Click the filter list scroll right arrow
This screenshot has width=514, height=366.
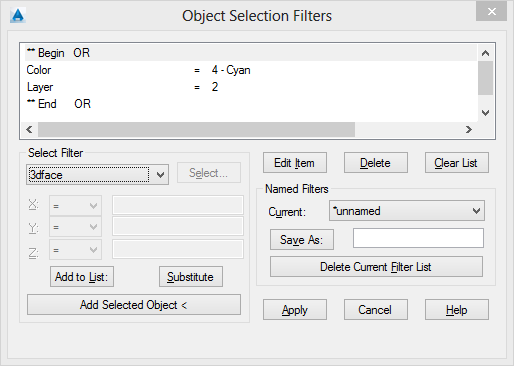pos(469,129)
